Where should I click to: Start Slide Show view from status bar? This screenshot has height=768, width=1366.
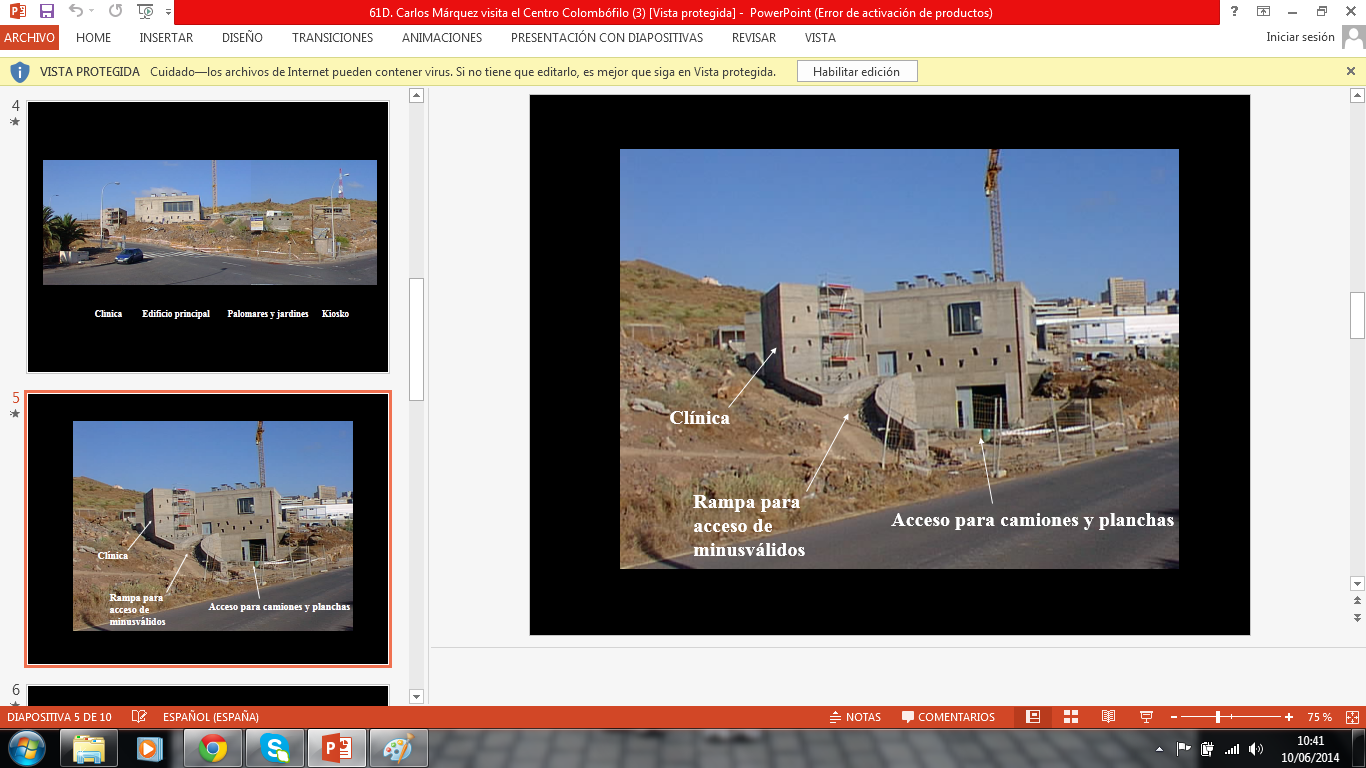click(1147, 717)
